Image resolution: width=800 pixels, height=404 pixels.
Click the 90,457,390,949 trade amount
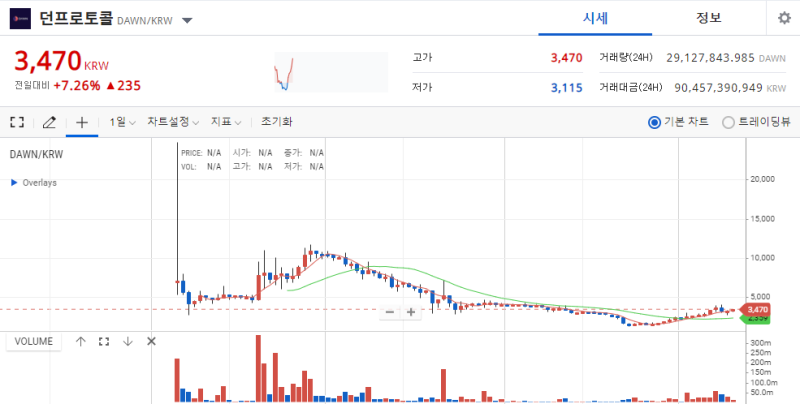pos(718,88)
